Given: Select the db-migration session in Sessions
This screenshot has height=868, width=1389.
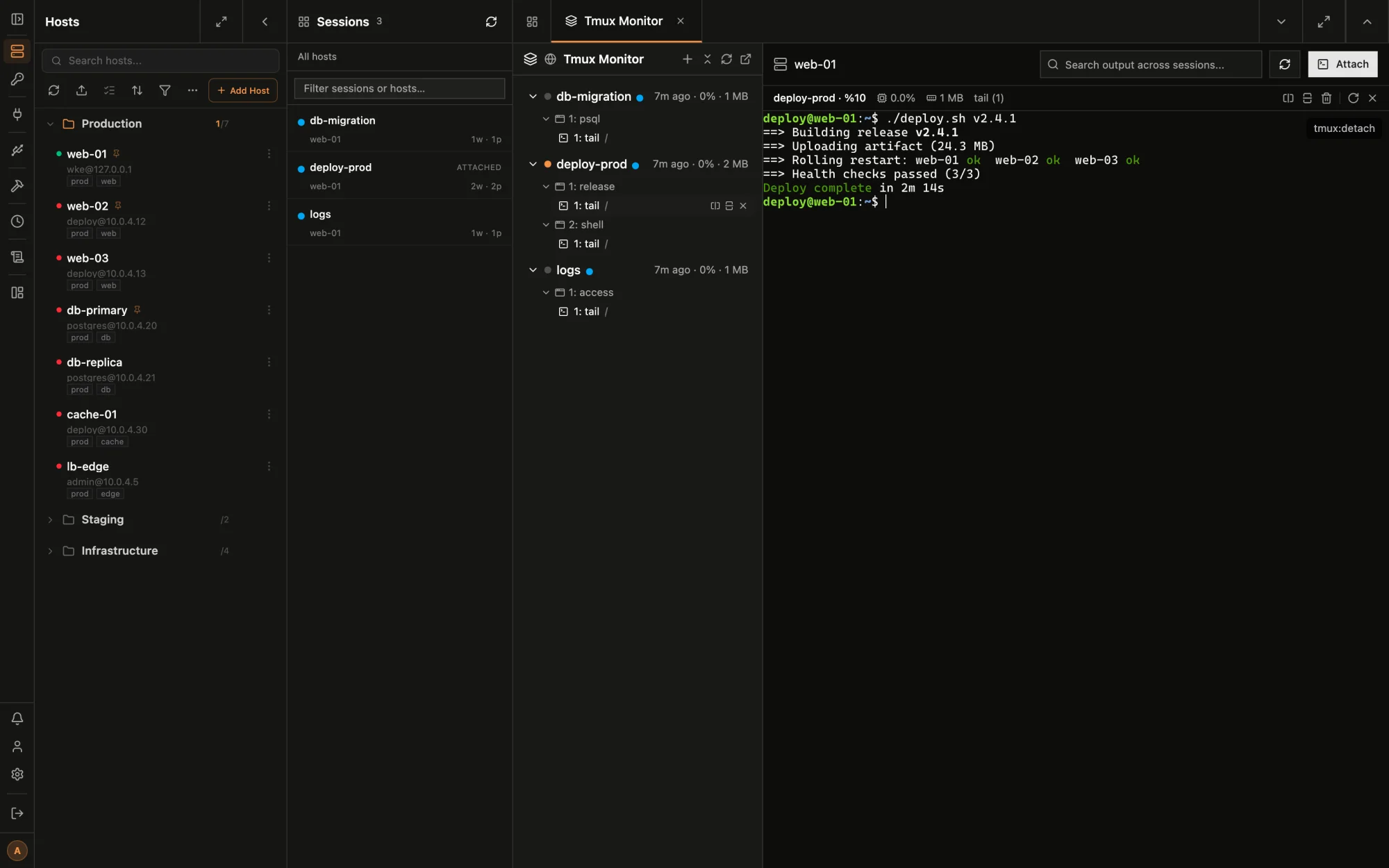Looking at the screenshot, I should point(399,129).
